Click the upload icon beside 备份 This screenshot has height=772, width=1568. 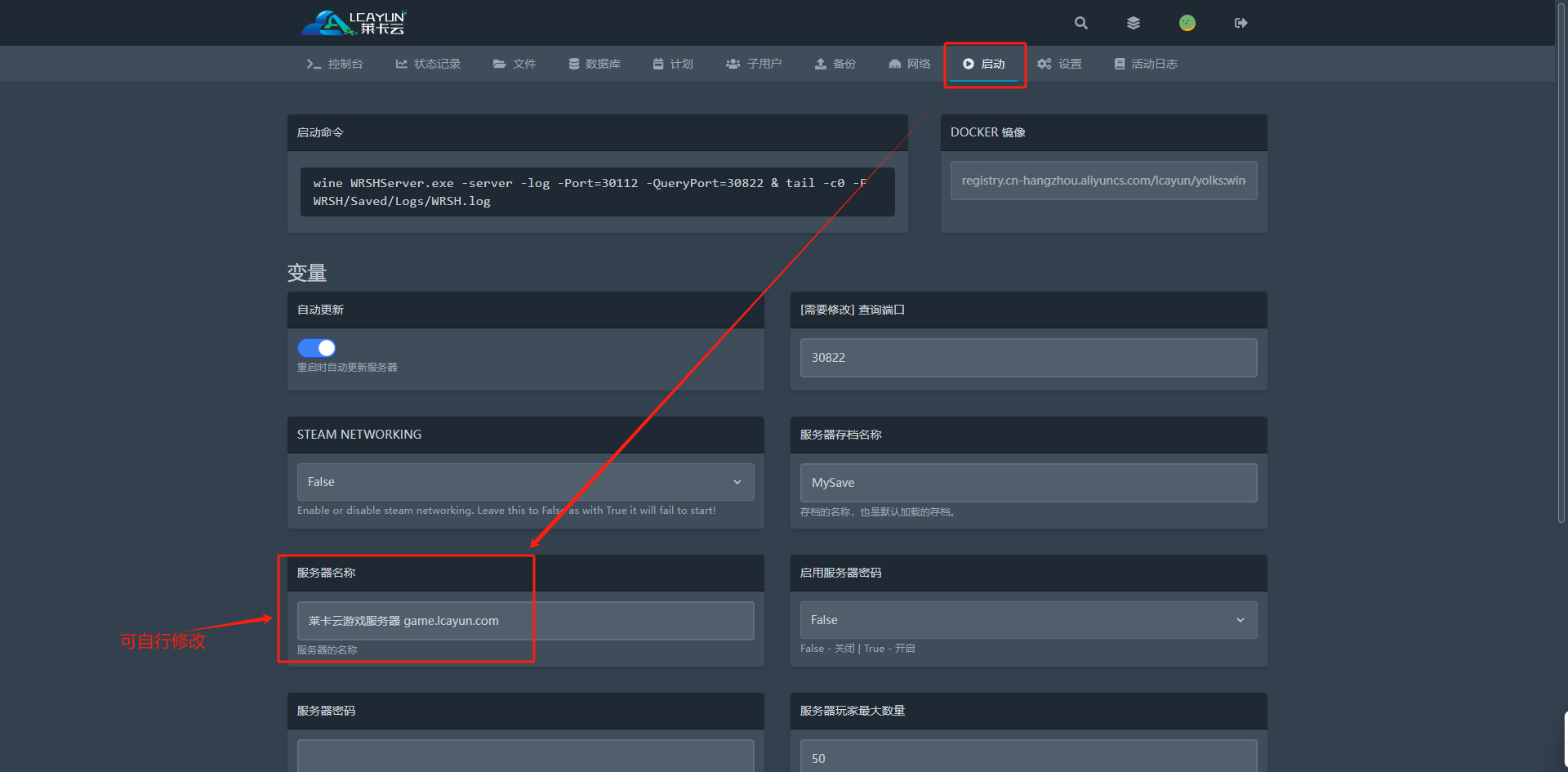point(821,64)
